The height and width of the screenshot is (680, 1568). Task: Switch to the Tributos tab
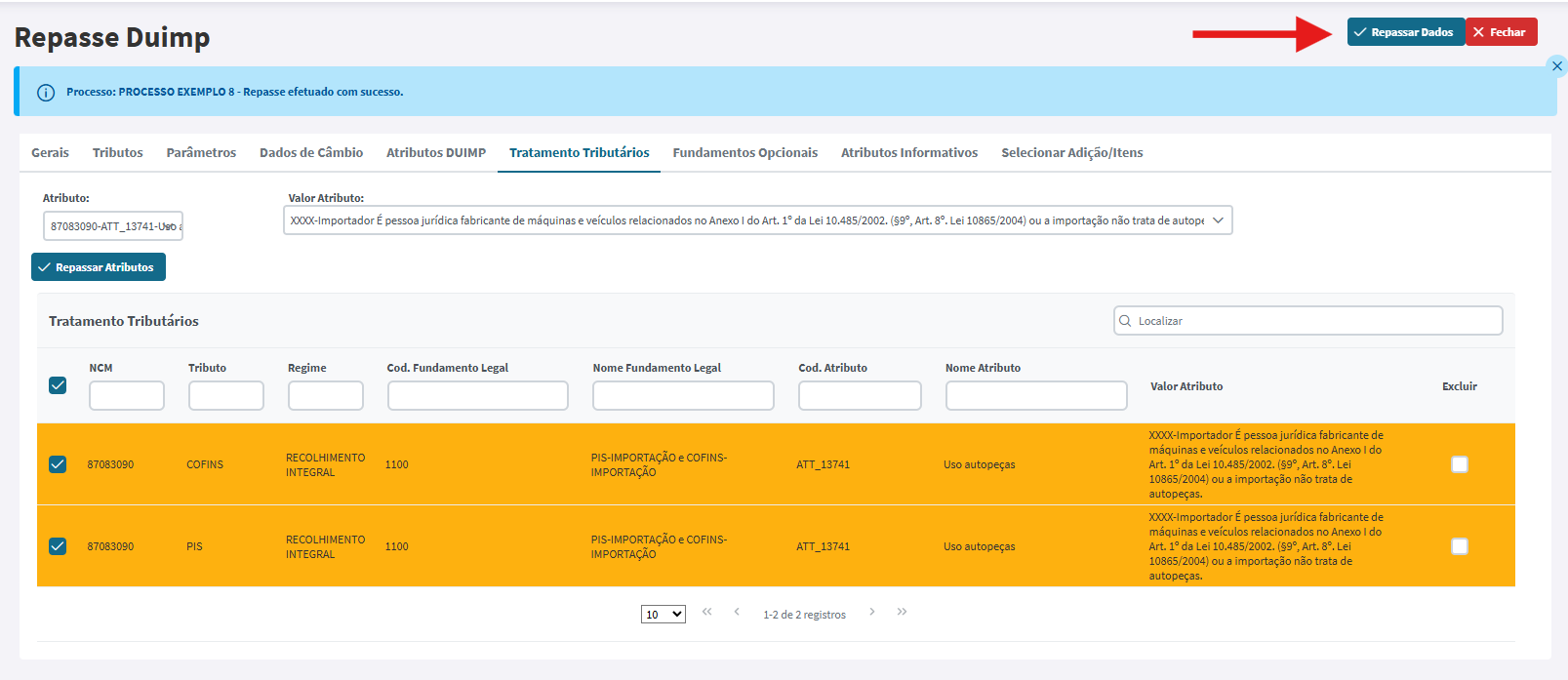click(x=117, y=152)
